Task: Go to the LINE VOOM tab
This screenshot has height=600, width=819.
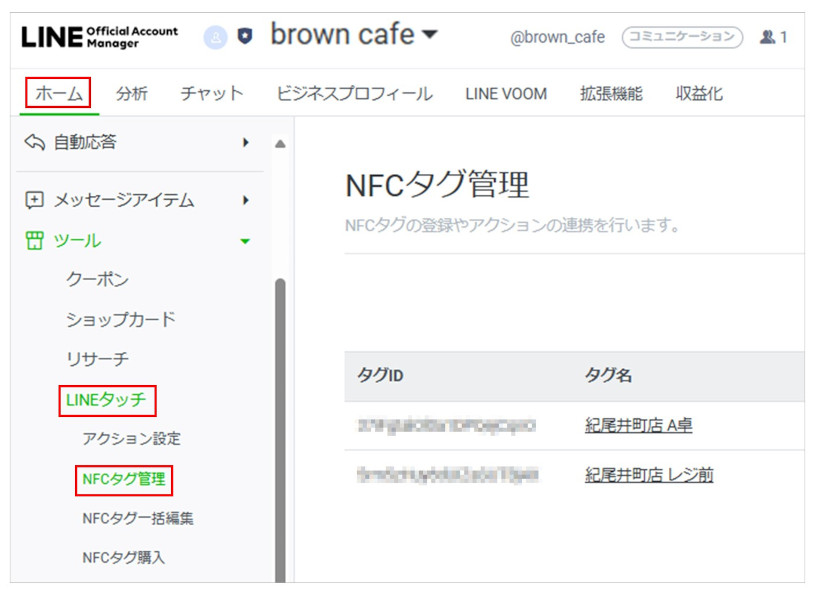Action: pyautogui.click(x=506, y=94)
